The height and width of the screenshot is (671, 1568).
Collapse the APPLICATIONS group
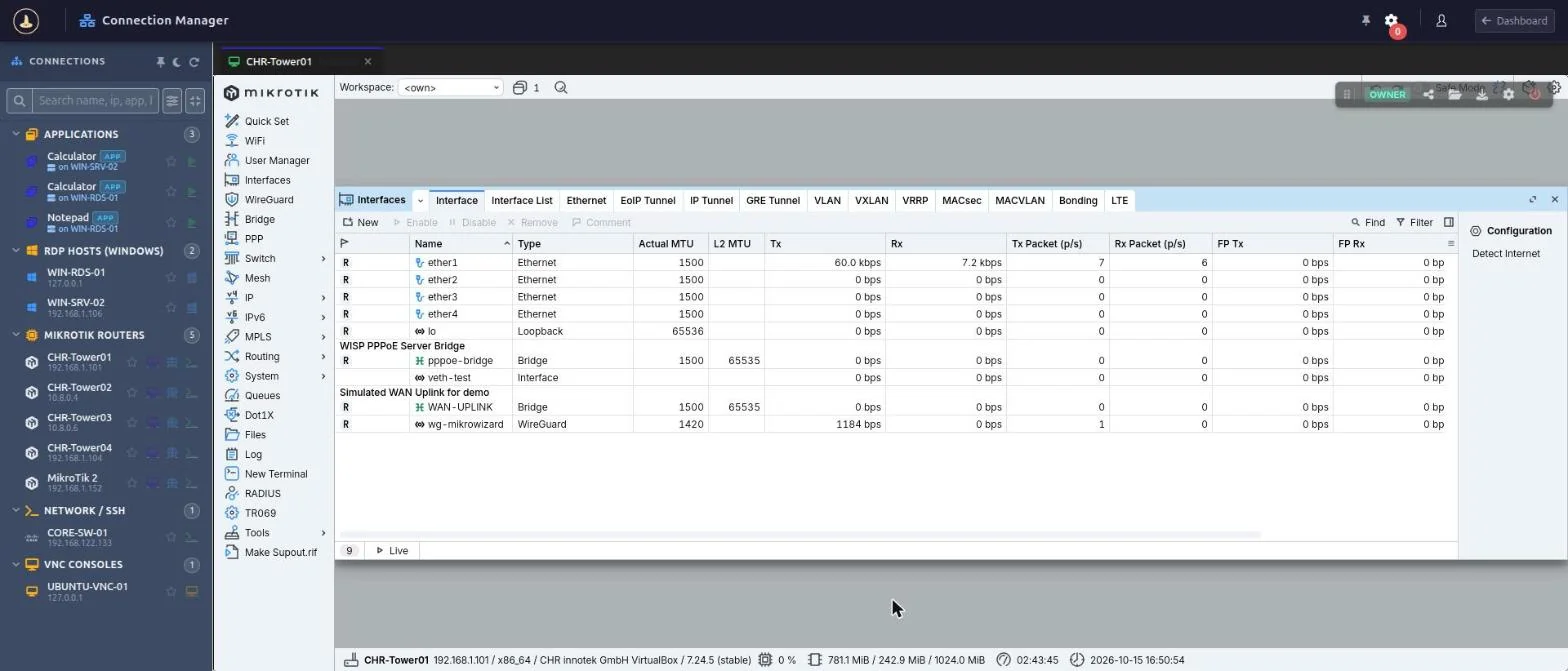click(16, 134)
